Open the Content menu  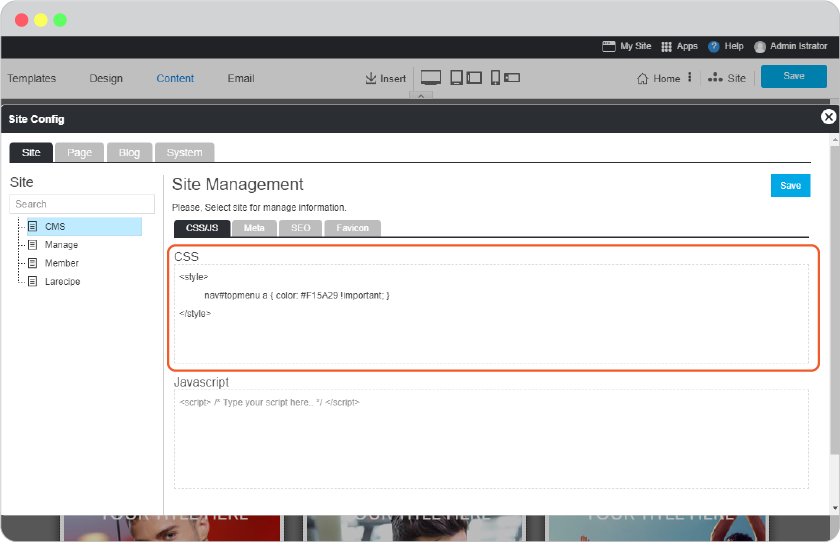(x=175, y=78)
